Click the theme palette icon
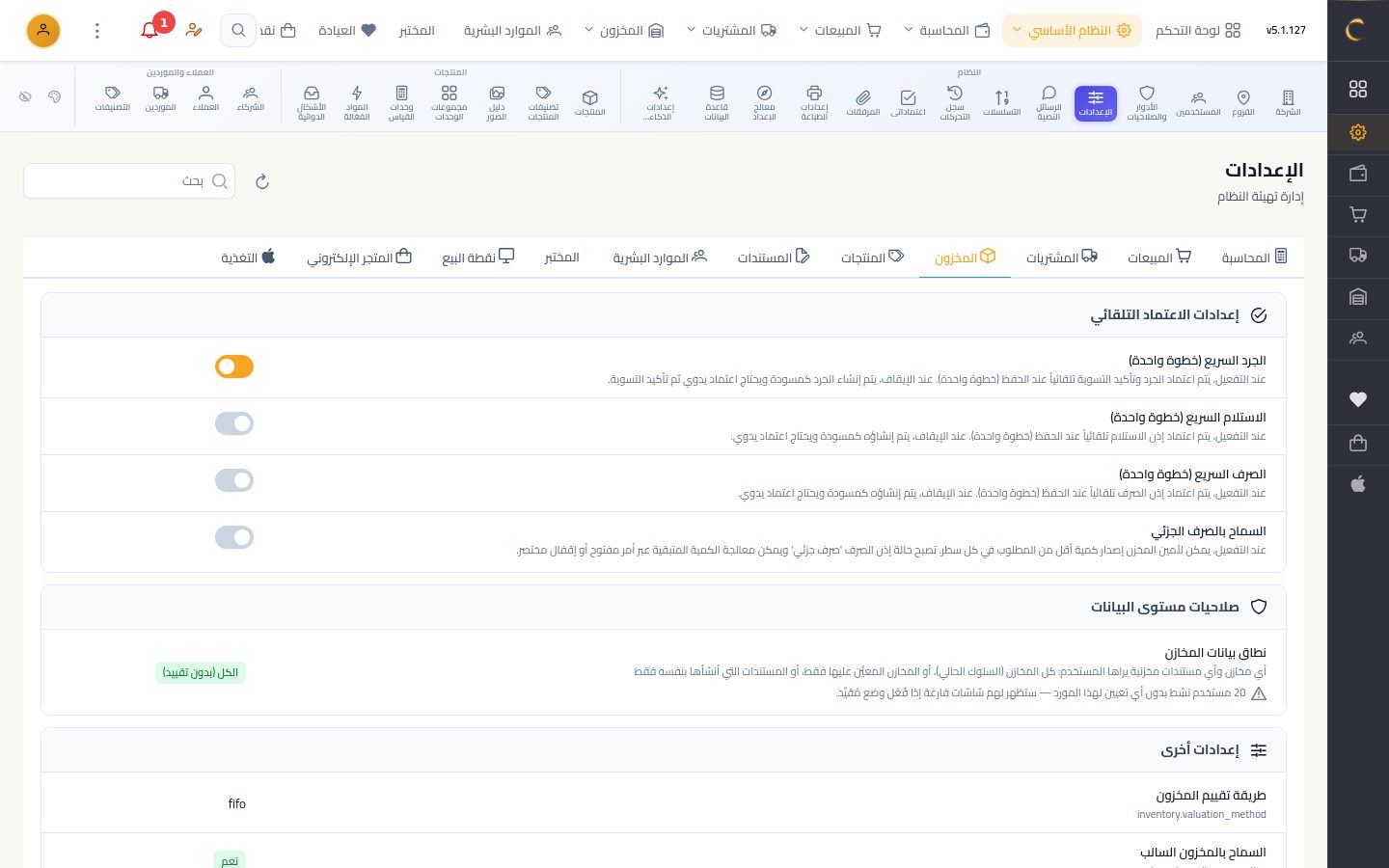1389x868 pixels. [x=54, y=96]
